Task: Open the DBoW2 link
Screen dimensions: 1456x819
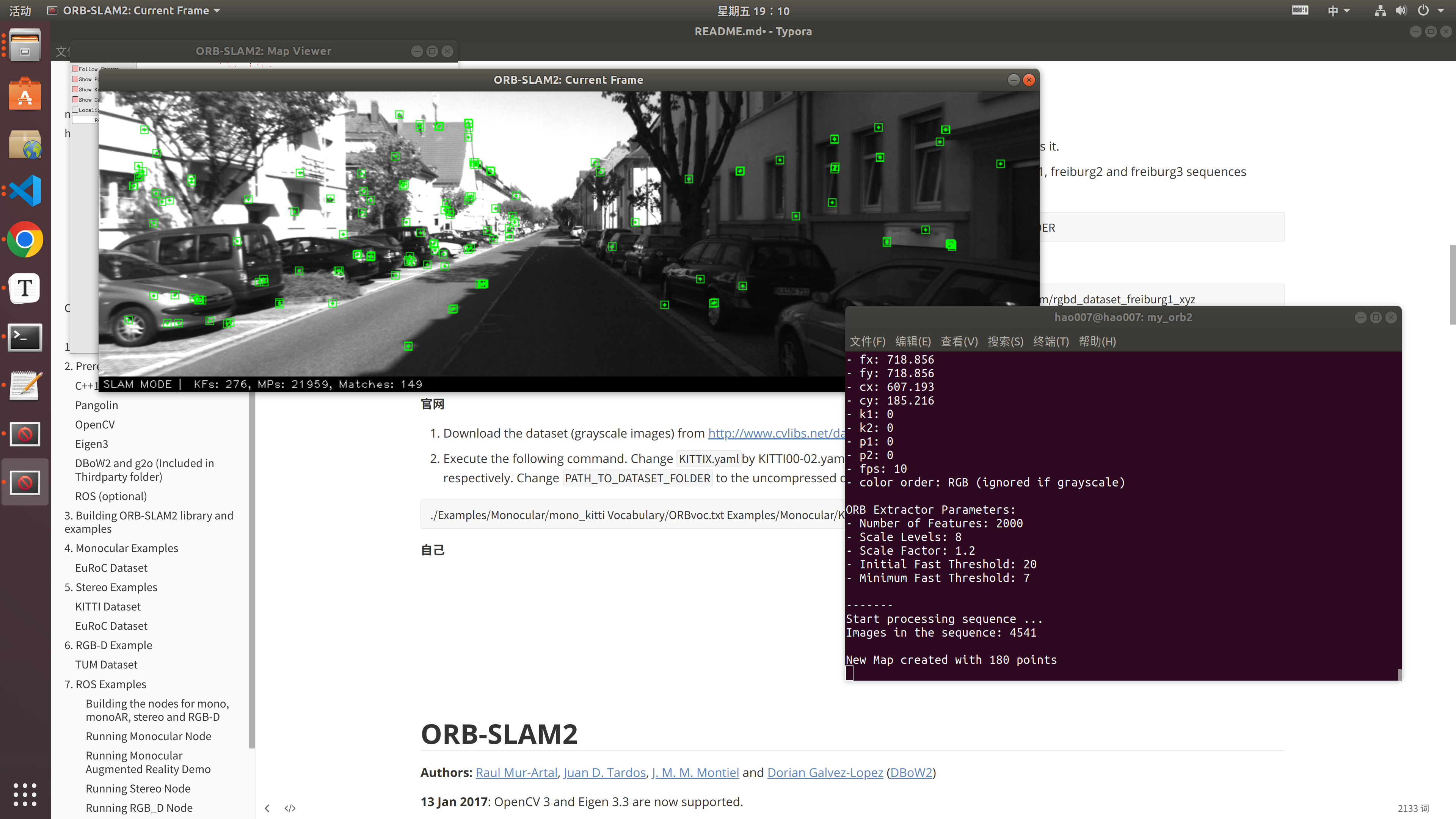Action: click(911, 772)
